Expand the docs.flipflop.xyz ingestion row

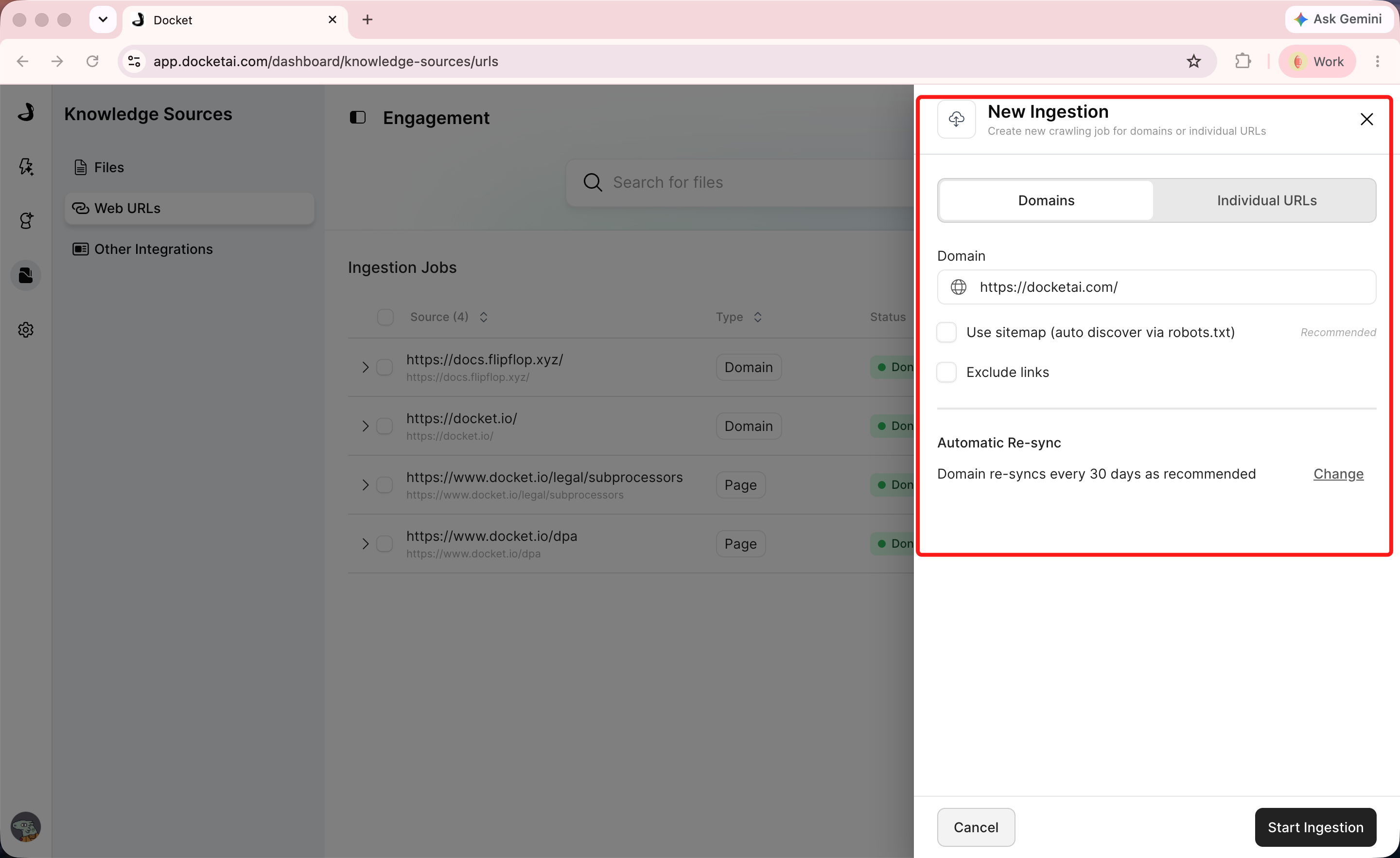click(x=366, y=367)
